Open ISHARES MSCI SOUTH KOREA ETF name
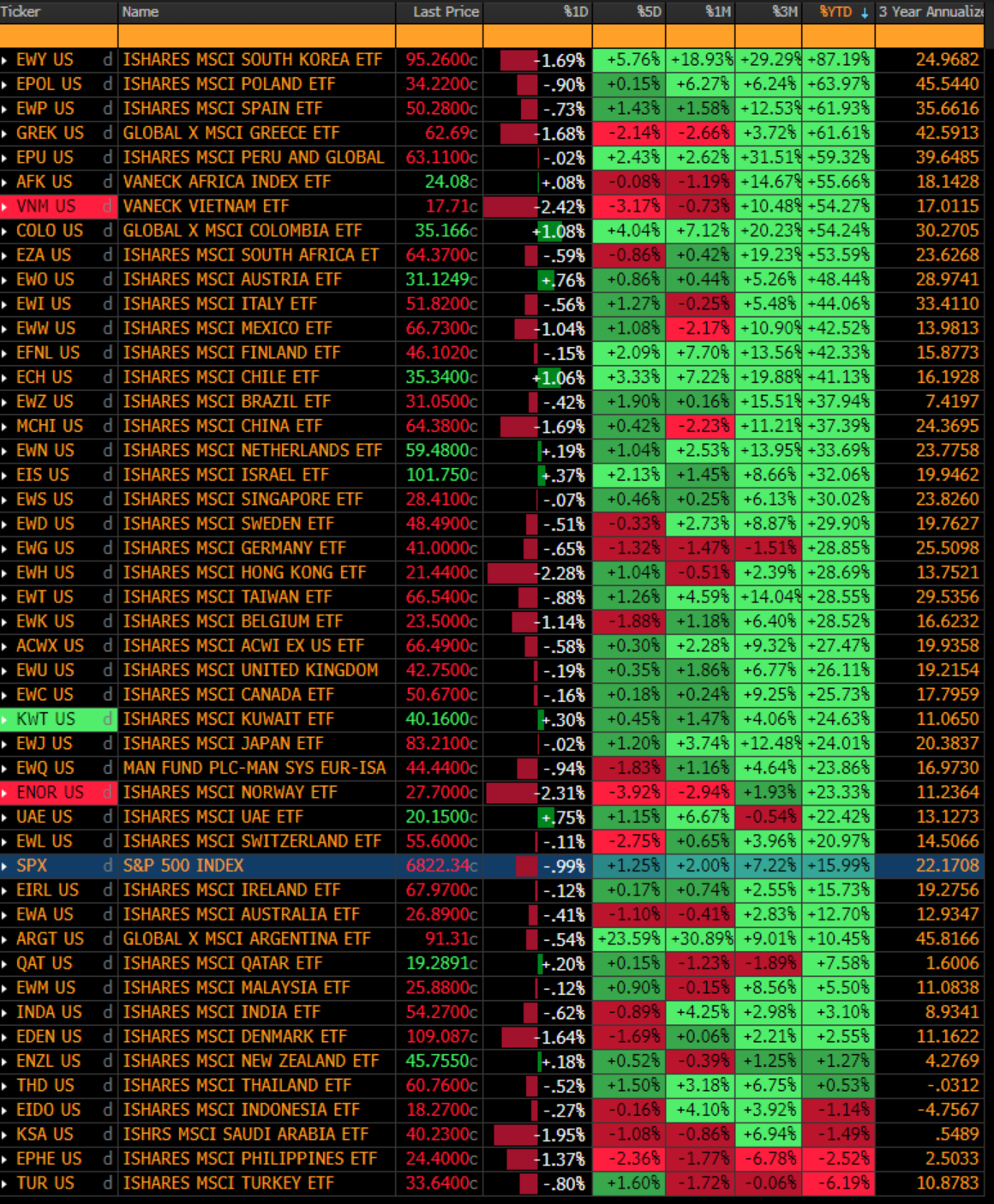Viewport: 994px width, 1204px height. [x=253, y=60]
